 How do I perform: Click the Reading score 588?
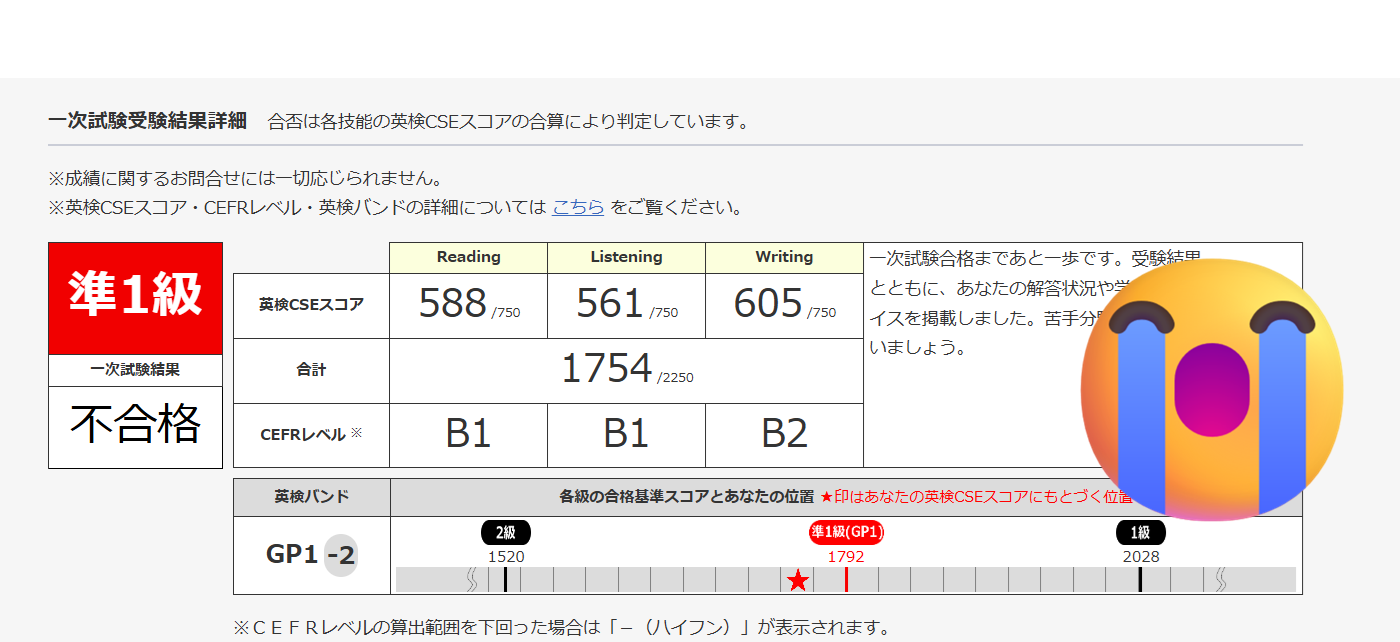tap(453, 304)
